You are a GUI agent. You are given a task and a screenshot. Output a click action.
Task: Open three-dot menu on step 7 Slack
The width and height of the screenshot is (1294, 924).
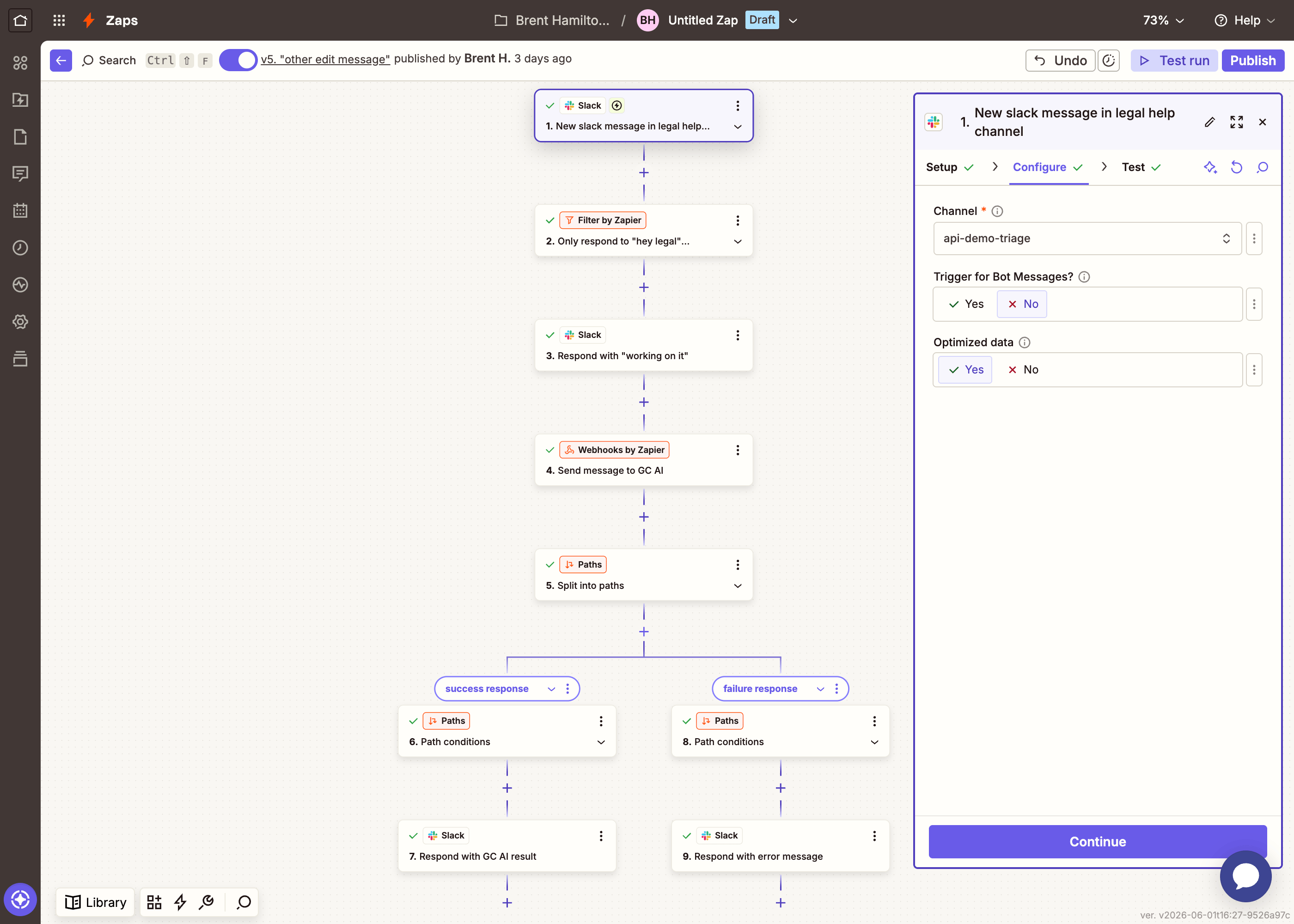(x=601, y=836)
